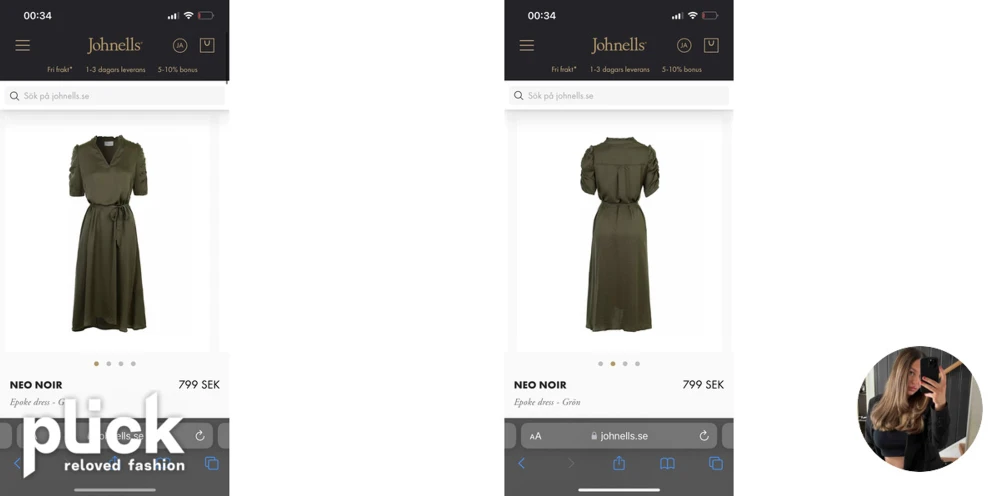This screenshot has width=1000, height=496.
Task: Reload johnells.se page on right phone
Action: pyautogui.click(x=704, y=435)
